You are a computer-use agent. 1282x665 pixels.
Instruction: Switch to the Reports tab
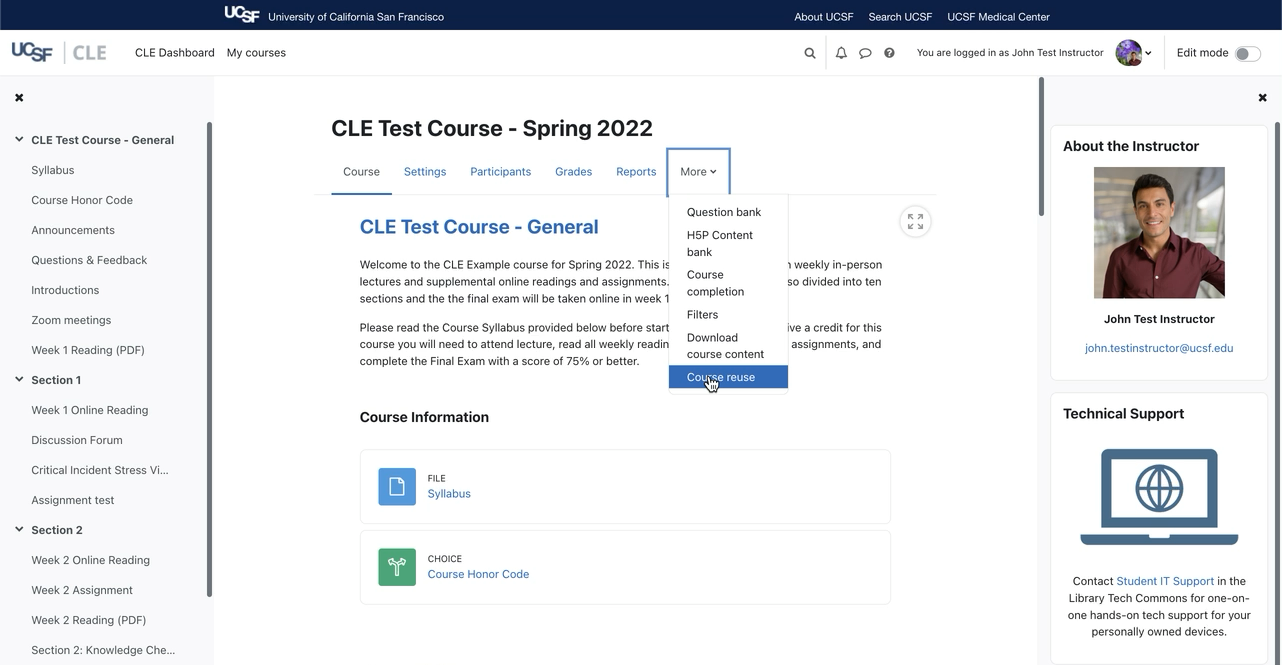click(x=636, y=172)
